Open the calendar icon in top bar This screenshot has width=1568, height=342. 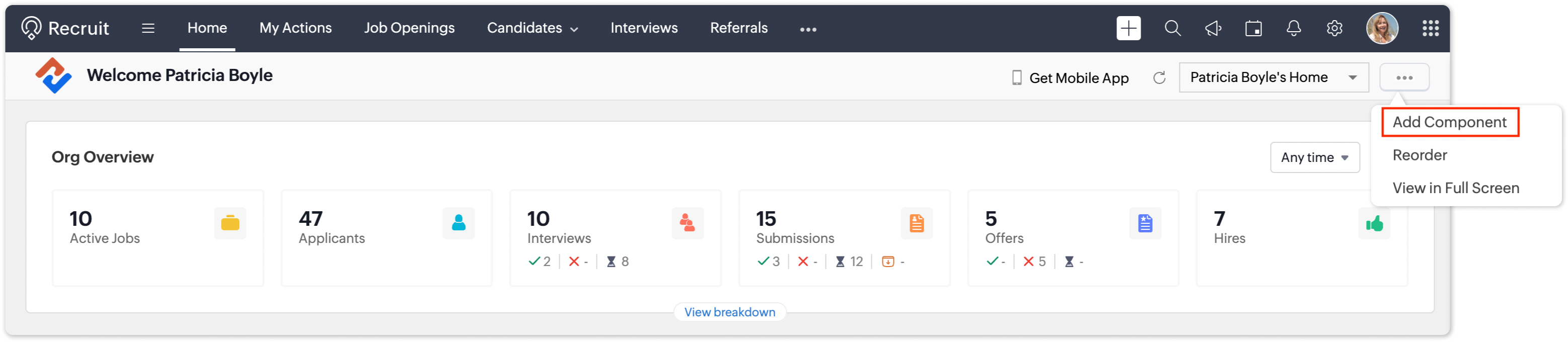click(1253, 28)
